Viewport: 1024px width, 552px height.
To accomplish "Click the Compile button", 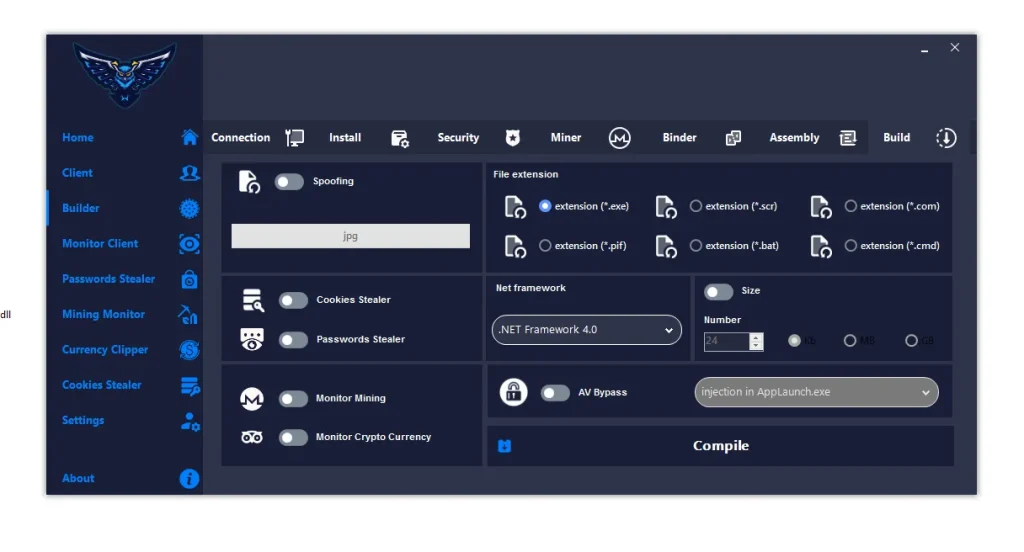I will coord(720,446).
